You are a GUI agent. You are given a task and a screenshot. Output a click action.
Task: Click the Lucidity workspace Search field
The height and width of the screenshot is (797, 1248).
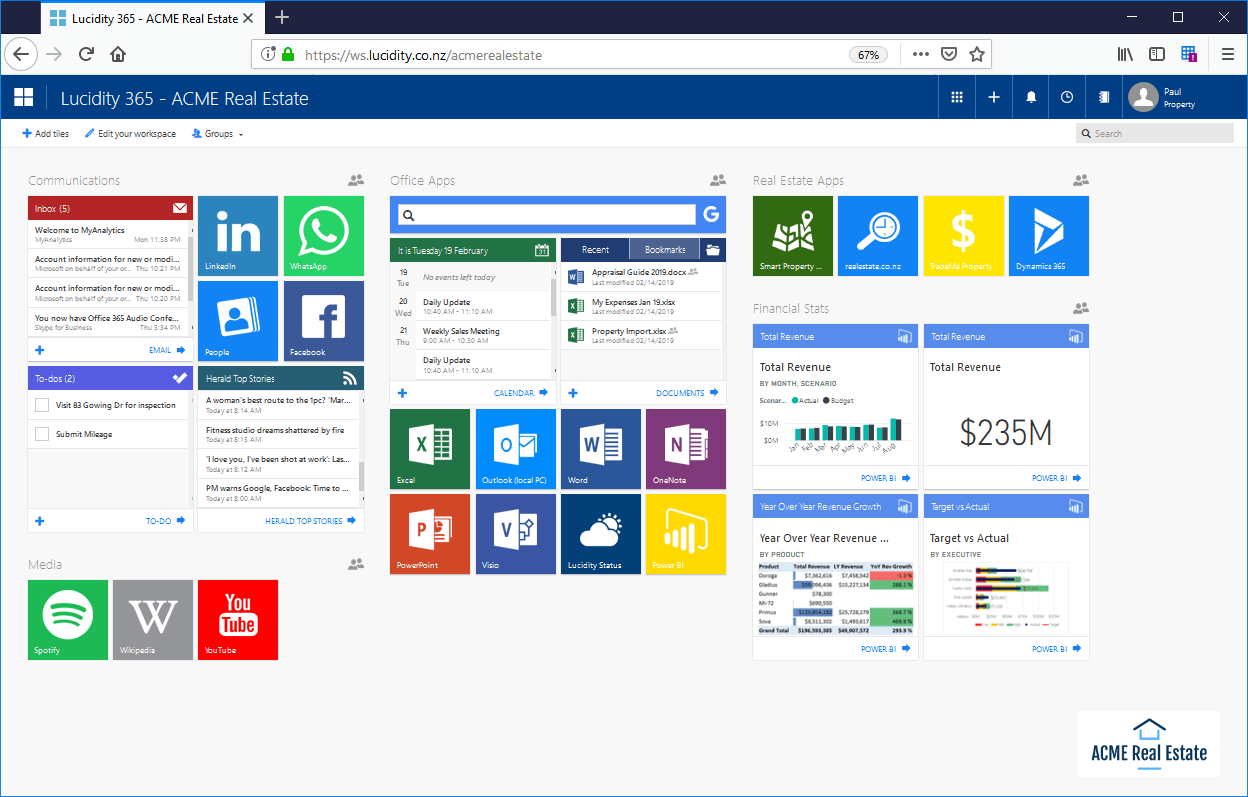coord(1155,134)
